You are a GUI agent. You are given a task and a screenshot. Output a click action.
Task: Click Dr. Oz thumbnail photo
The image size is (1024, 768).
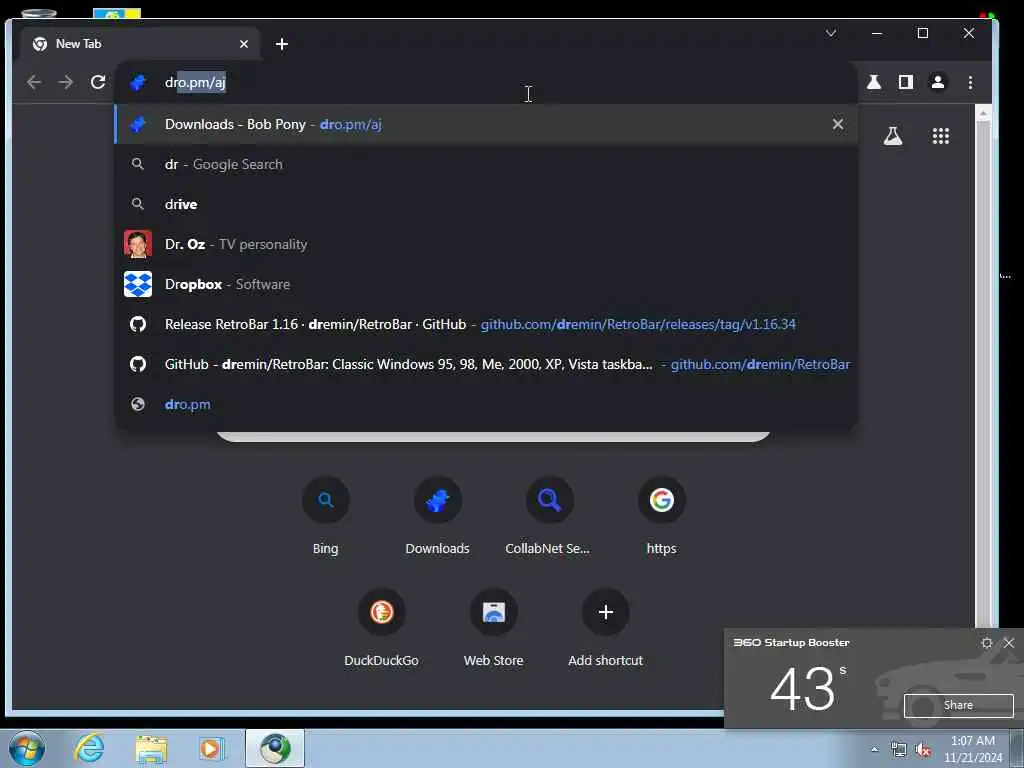[x=138, y=244]
